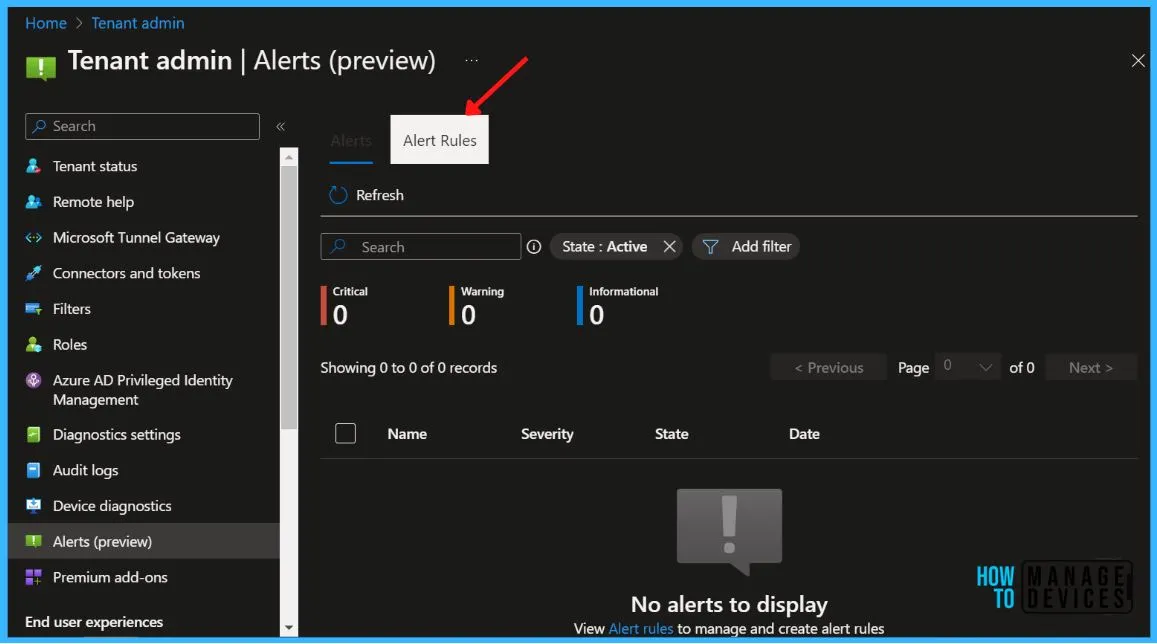Image resolution: width=1157 pixels, height=644 pixels.
Task: Click the Alerts (preview) sidebar icon
Action: [33, 541]
